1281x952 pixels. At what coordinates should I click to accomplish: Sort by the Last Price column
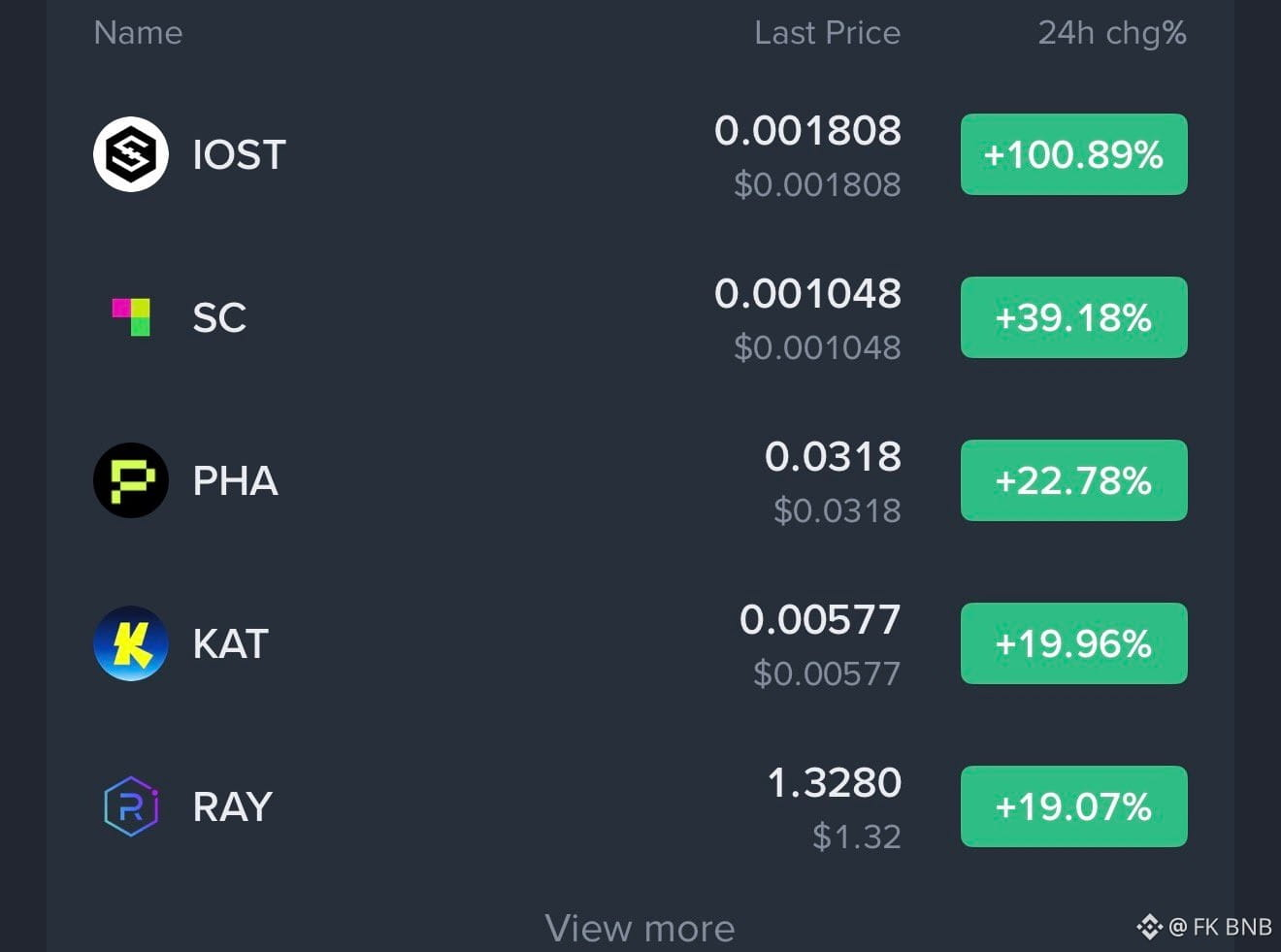827,33
